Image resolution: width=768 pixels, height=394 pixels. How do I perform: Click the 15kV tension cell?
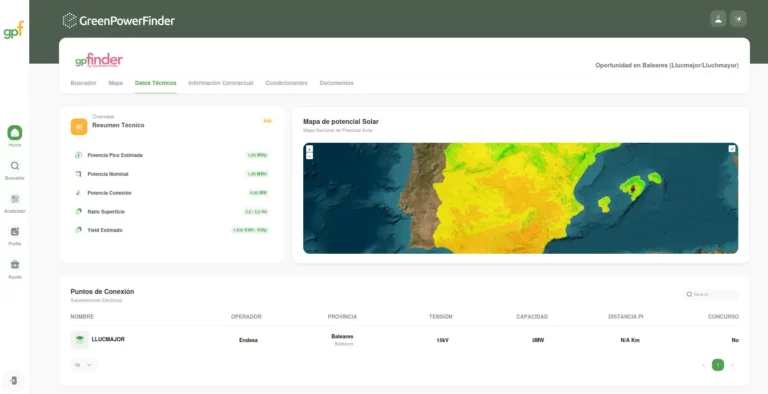(x=442, y=340)
